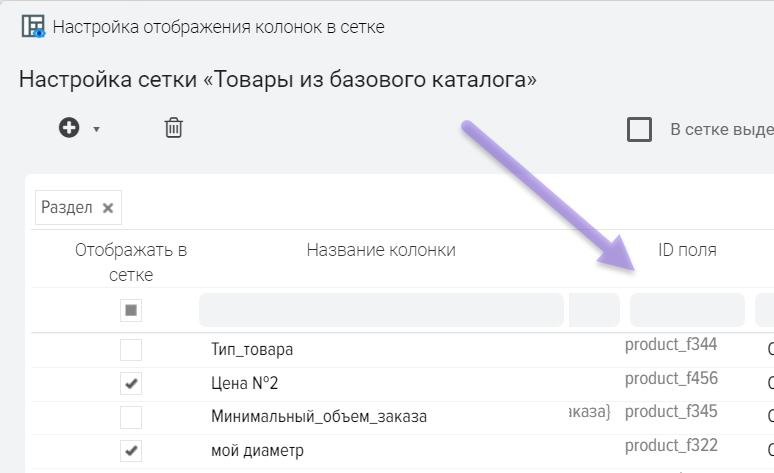
Task: Click the мой диаметр column name cell
Action: [257, 451]
